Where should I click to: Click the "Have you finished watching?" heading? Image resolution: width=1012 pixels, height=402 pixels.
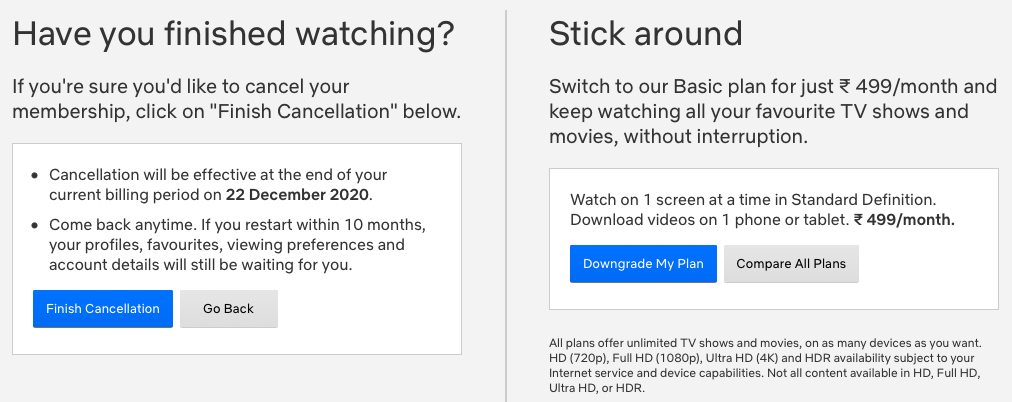[x=233, y=34]
